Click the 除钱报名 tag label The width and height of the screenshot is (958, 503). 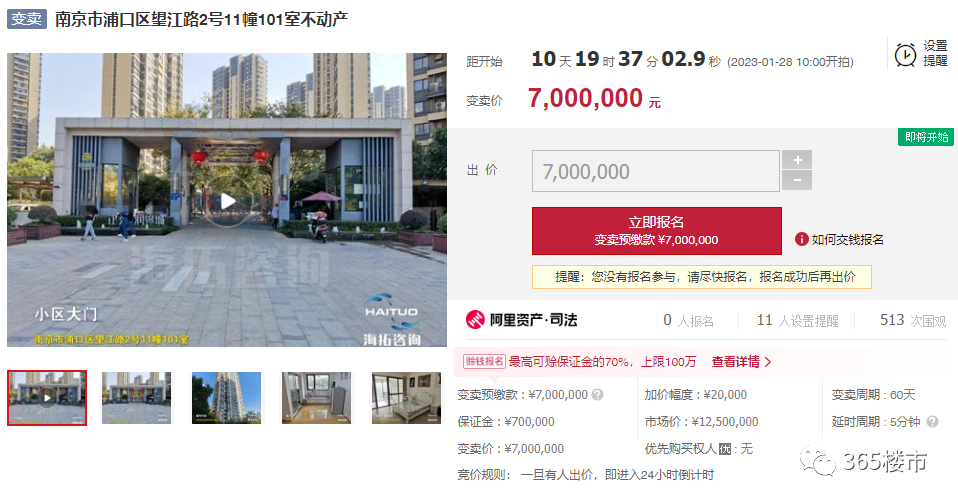(x=484, y=361)
